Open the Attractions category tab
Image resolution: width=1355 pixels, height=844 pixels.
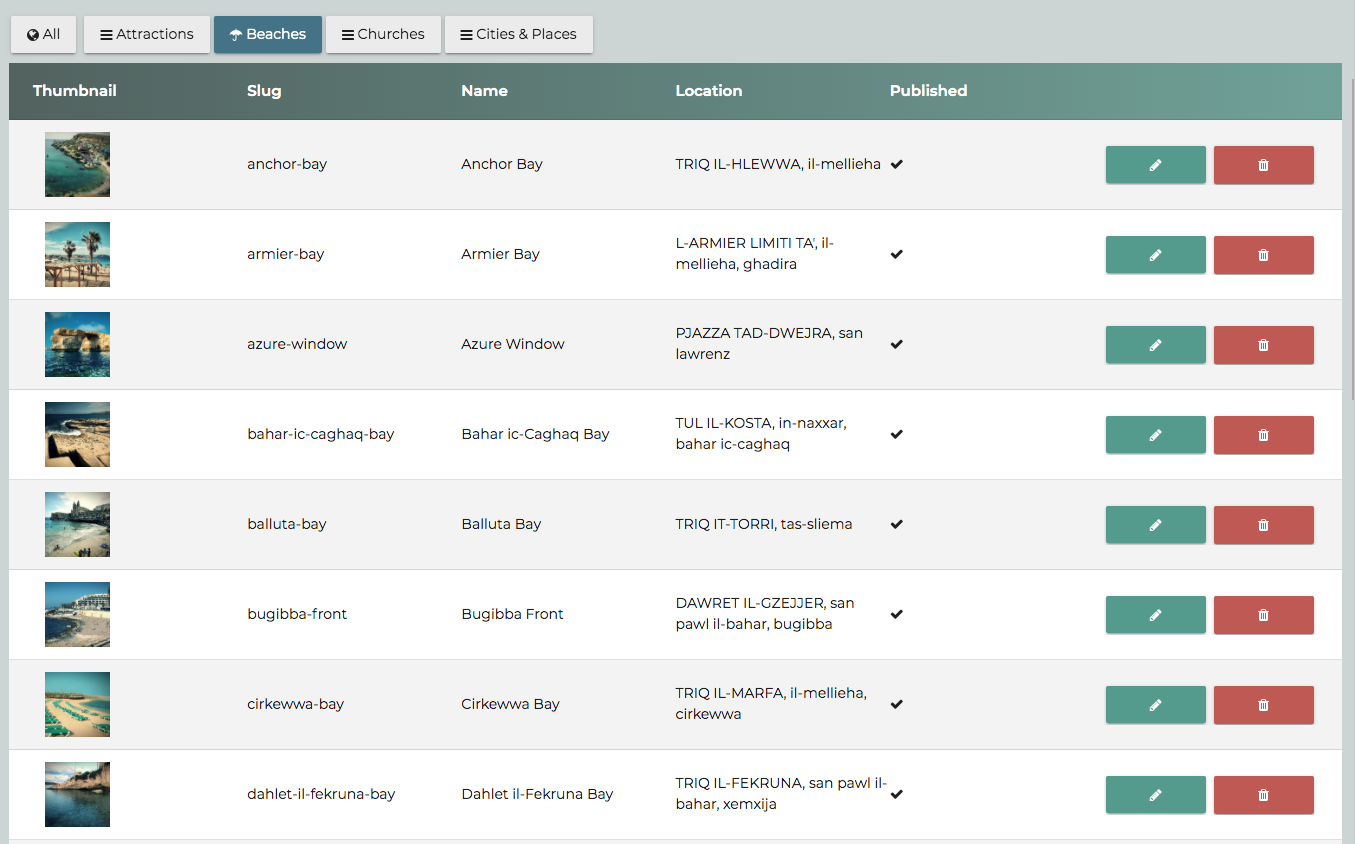tap(147, 34)
